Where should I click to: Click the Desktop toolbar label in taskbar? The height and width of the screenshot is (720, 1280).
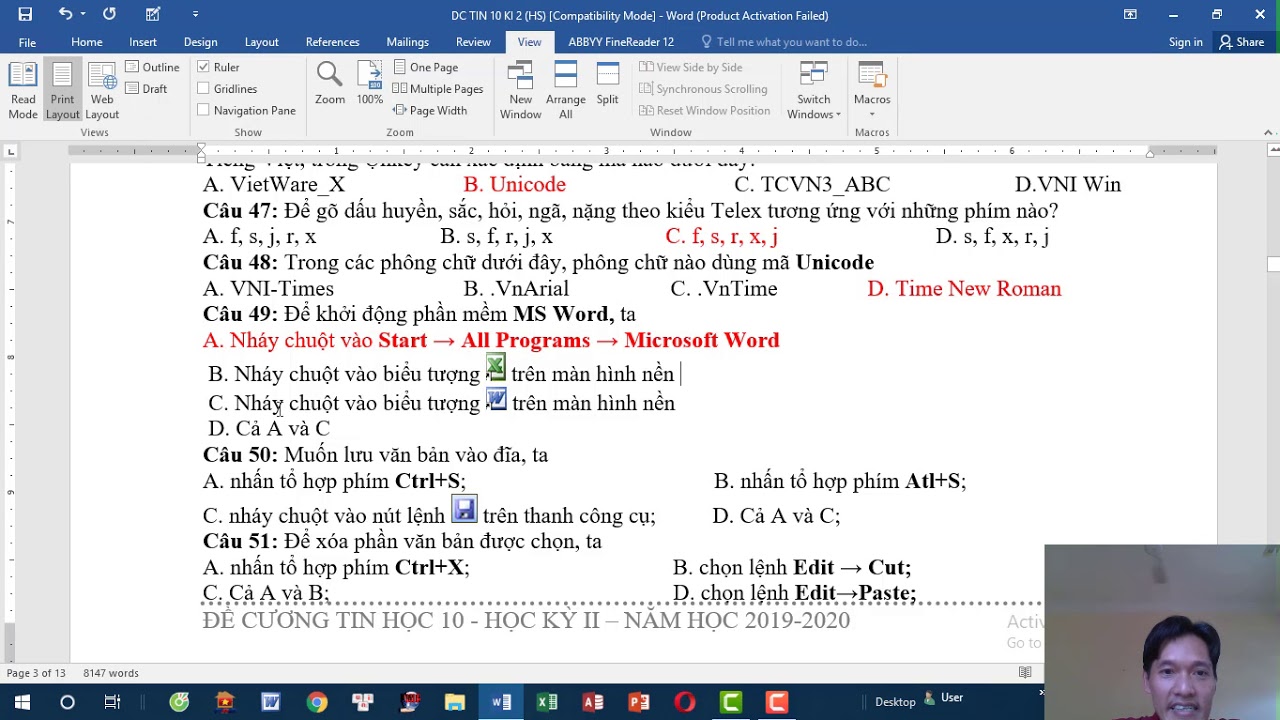point(895,702)
